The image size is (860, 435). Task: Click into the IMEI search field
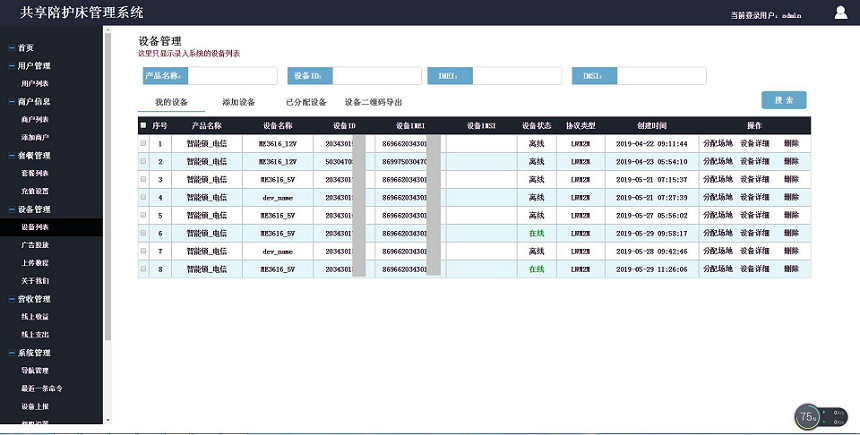[516, 76]
